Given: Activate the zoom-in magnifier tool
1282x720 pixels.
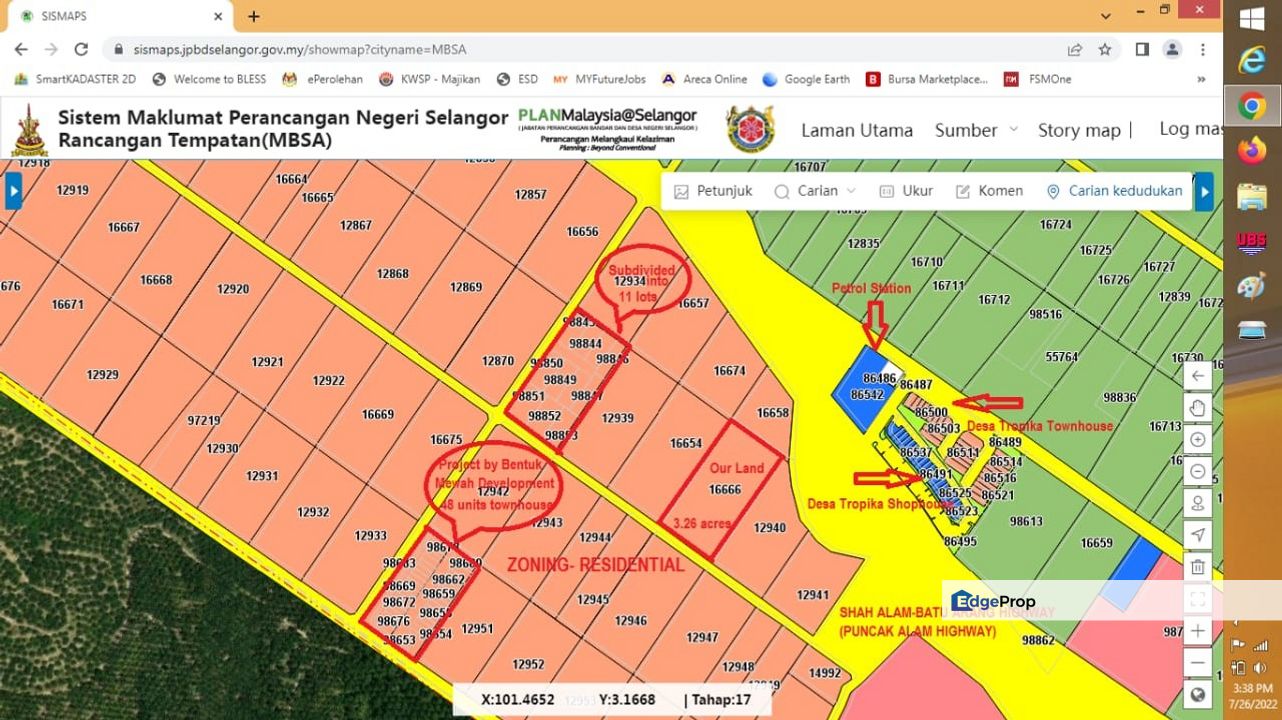Looking at the screenshot, I should click(1198, 439).
